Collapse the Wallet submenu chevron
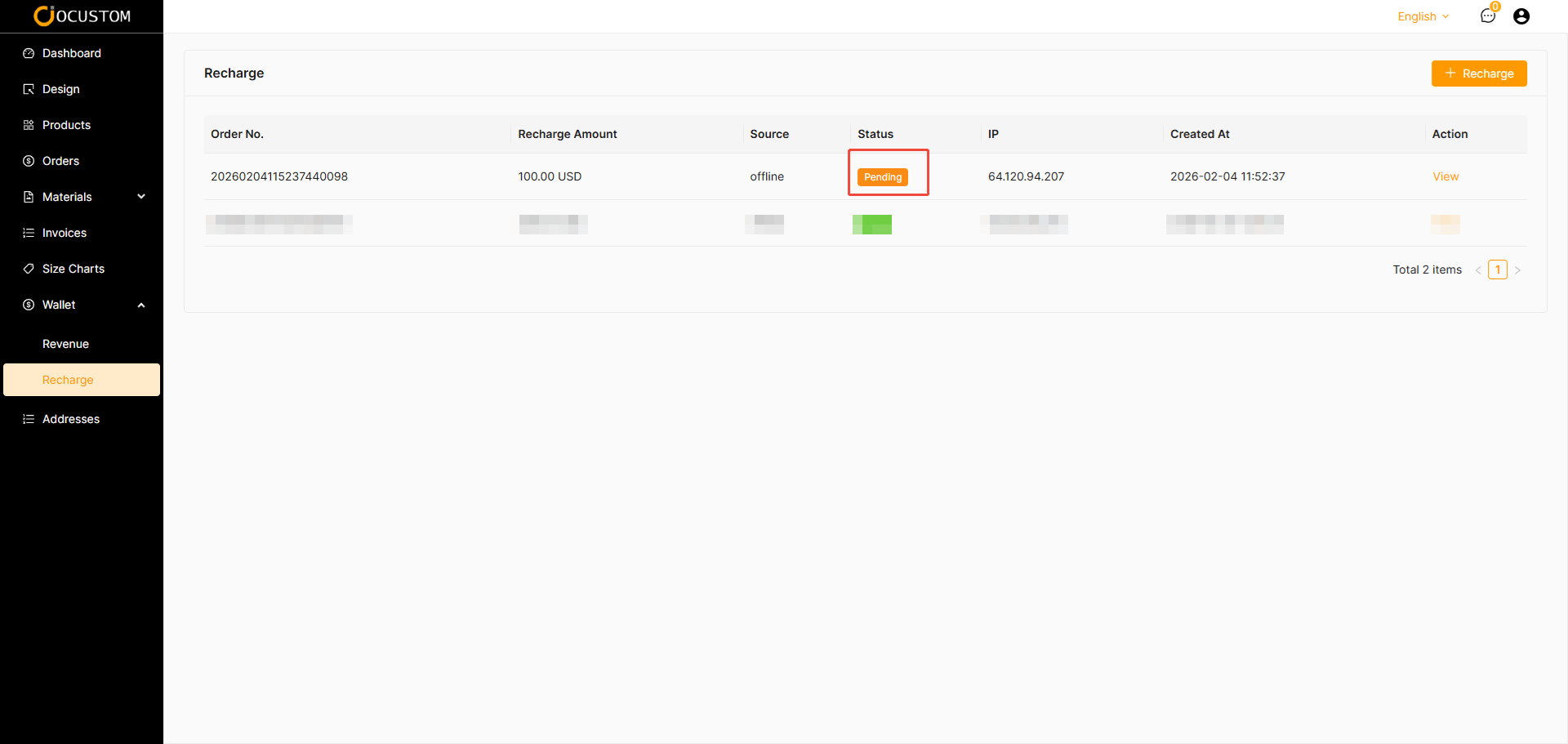 click(141, 305)
